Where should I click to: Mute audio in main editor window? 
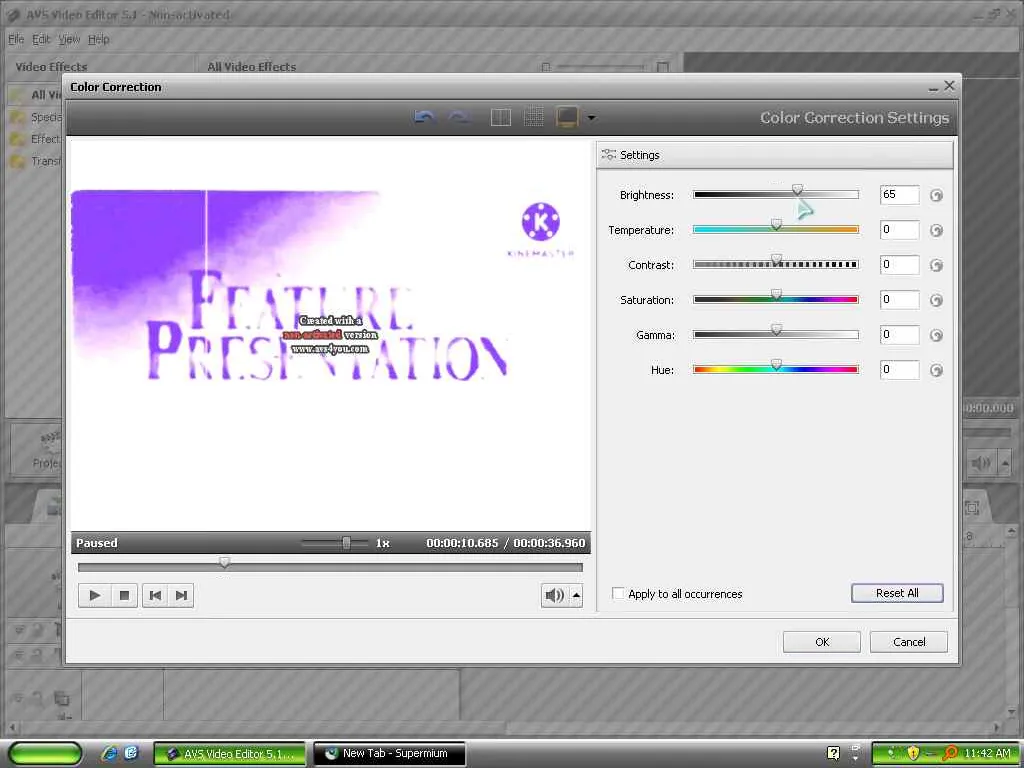coord(981,464)
